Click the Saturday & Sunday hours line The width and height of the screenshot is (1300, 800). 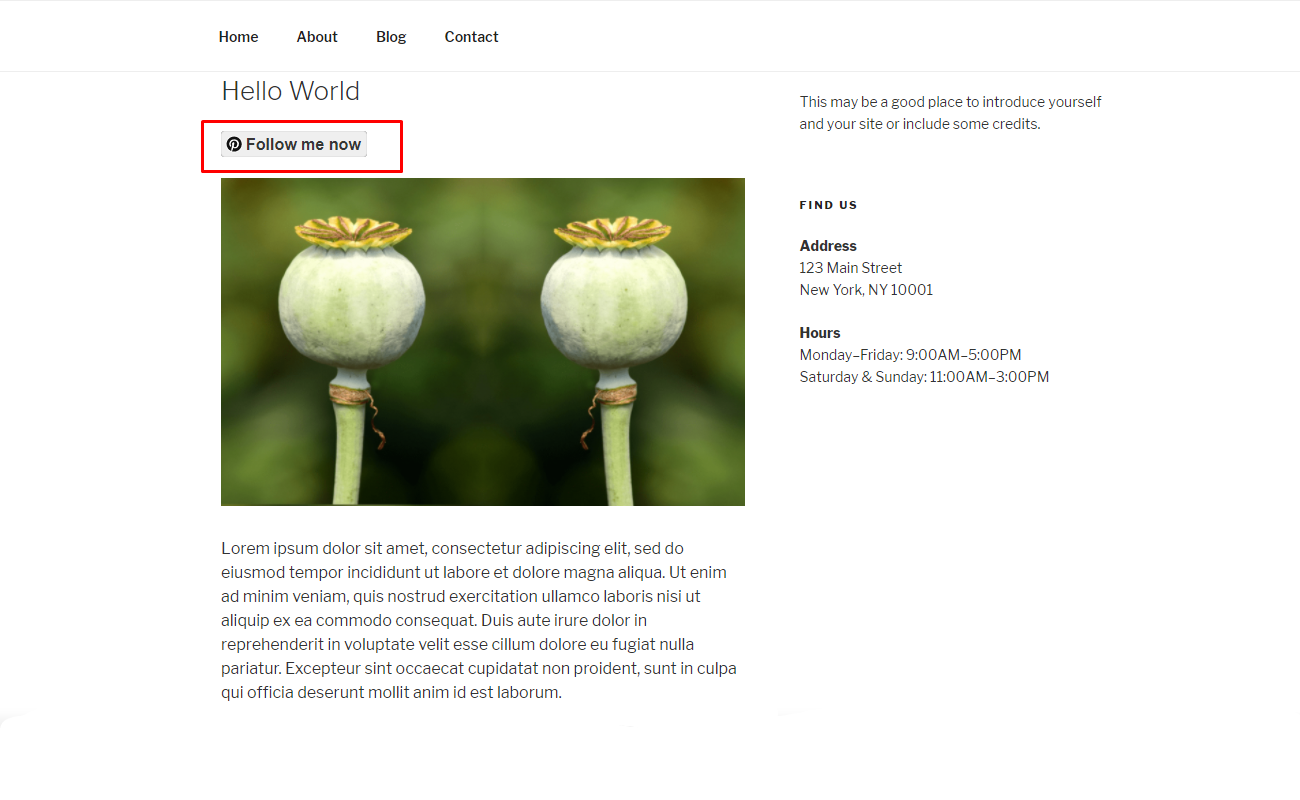click(x=925, y=377)
